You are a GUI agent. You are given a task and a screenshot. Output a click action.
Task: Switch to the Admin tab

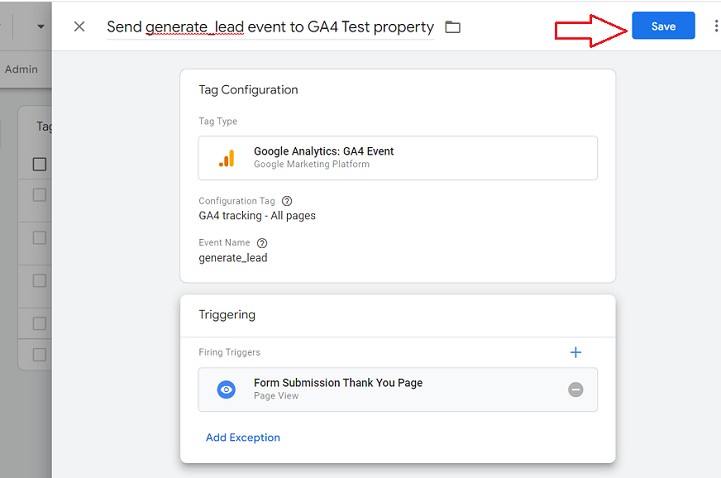point(21,69)
